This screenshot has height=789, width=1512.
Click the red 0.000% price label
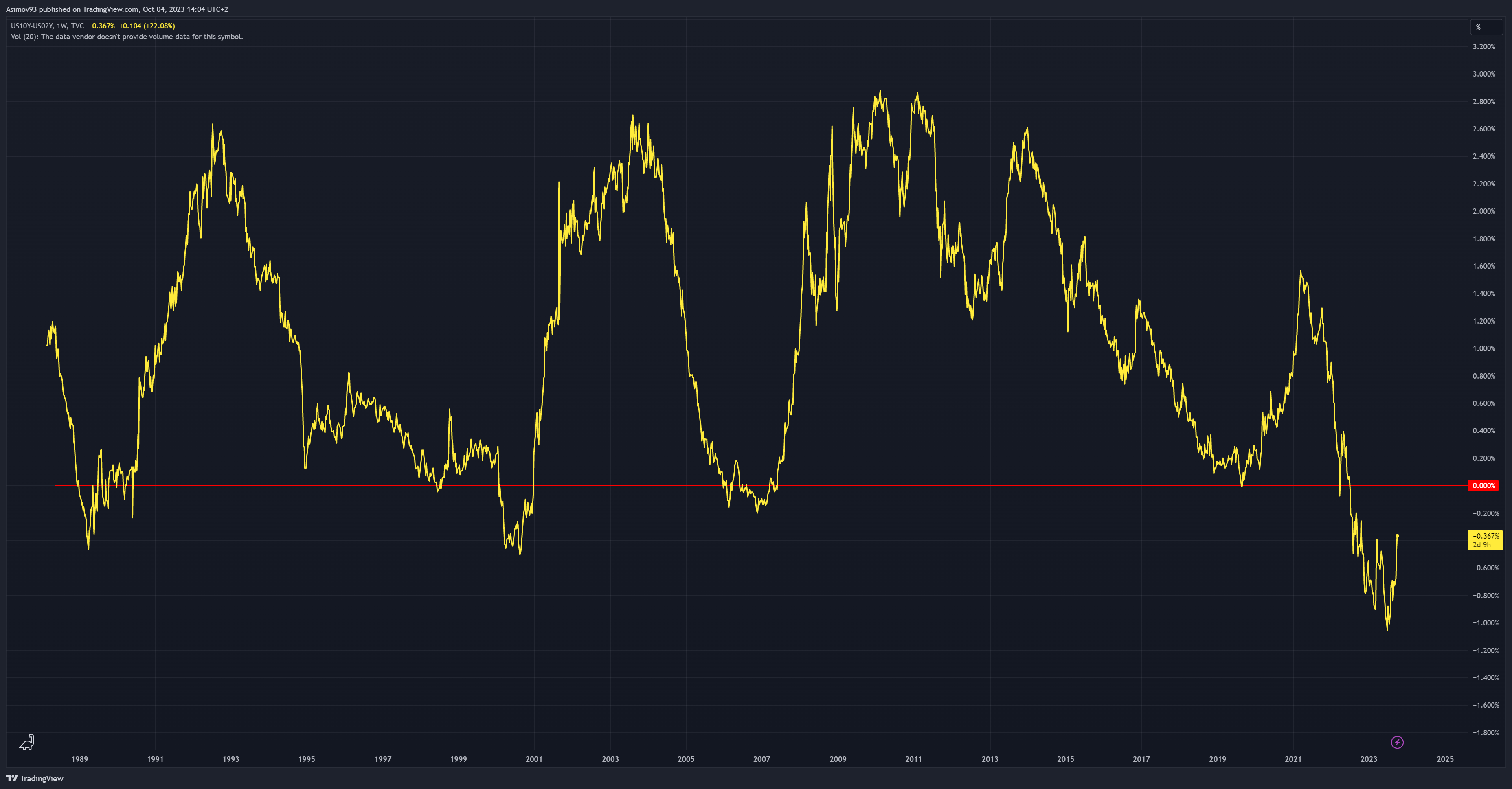[1483, 486]
